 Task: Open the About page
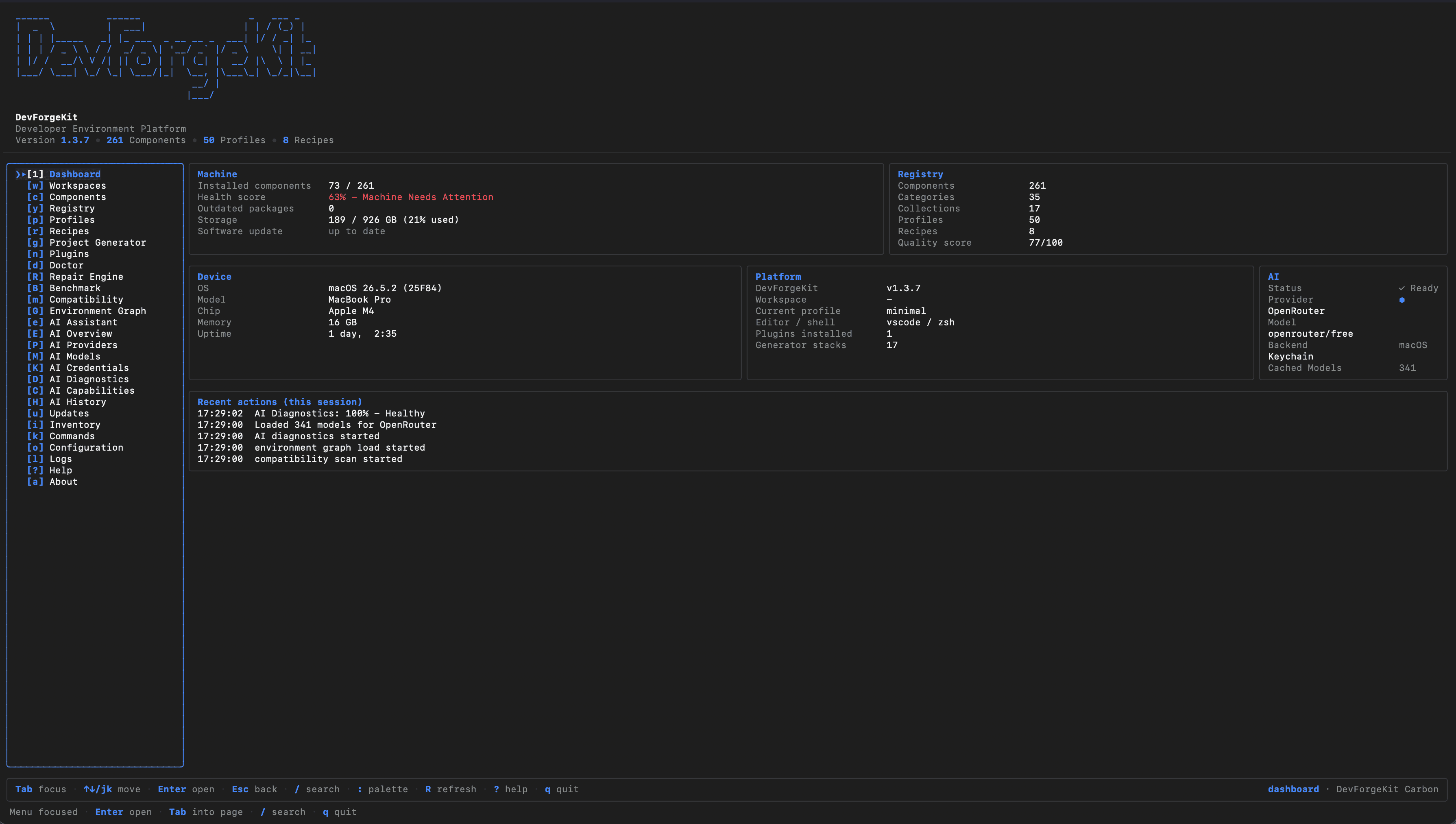[52, 481]
